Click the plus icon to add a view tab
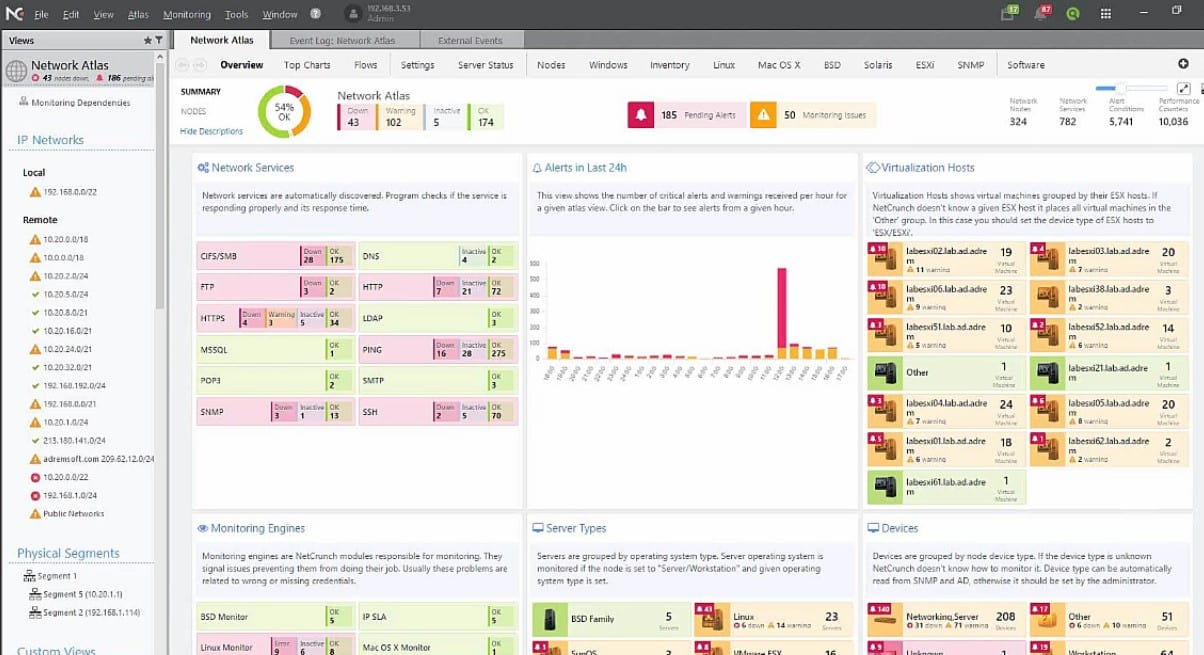The width and height of the screenshot is (1204, 655). pos(1184,64)
